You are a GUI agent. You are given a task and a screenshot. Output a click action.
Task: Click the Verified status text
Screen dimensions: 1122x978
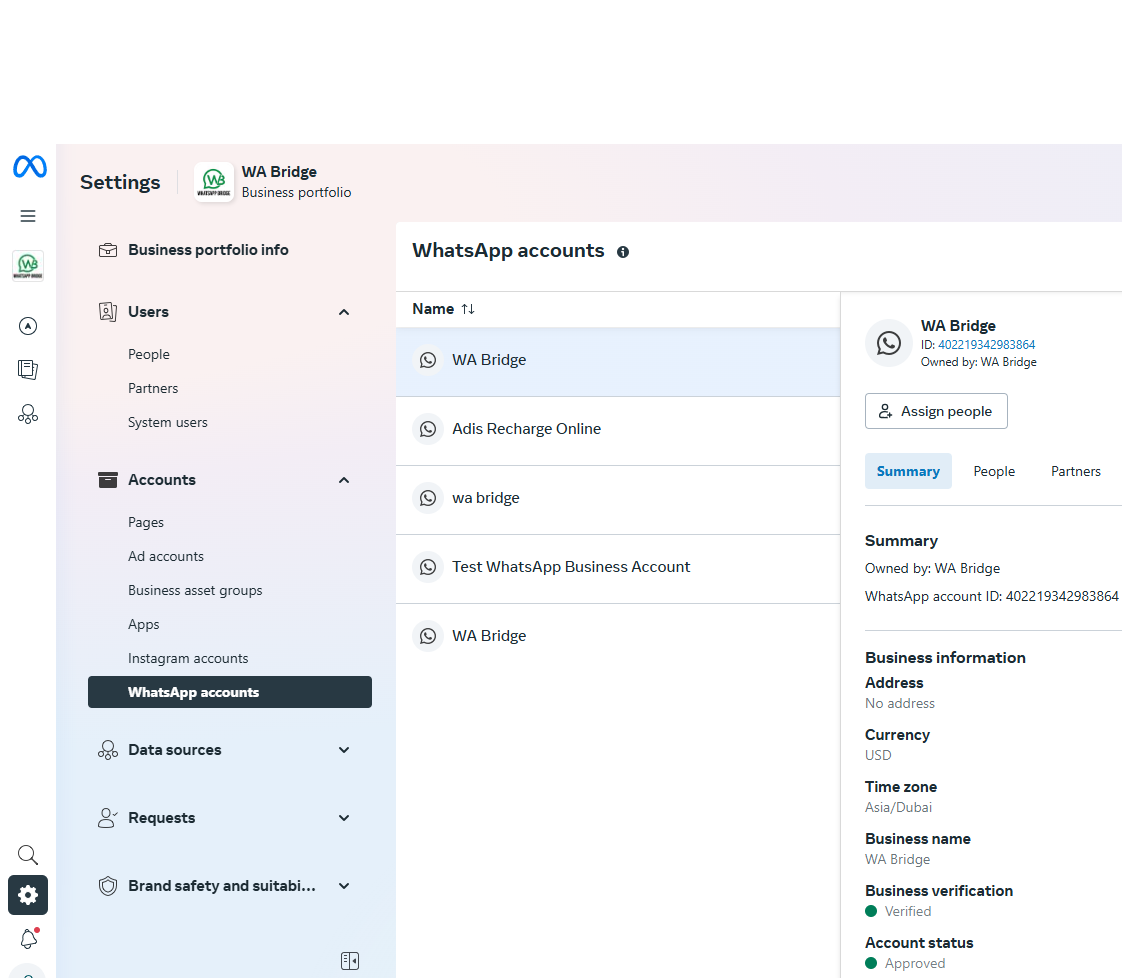coord(907,911)
